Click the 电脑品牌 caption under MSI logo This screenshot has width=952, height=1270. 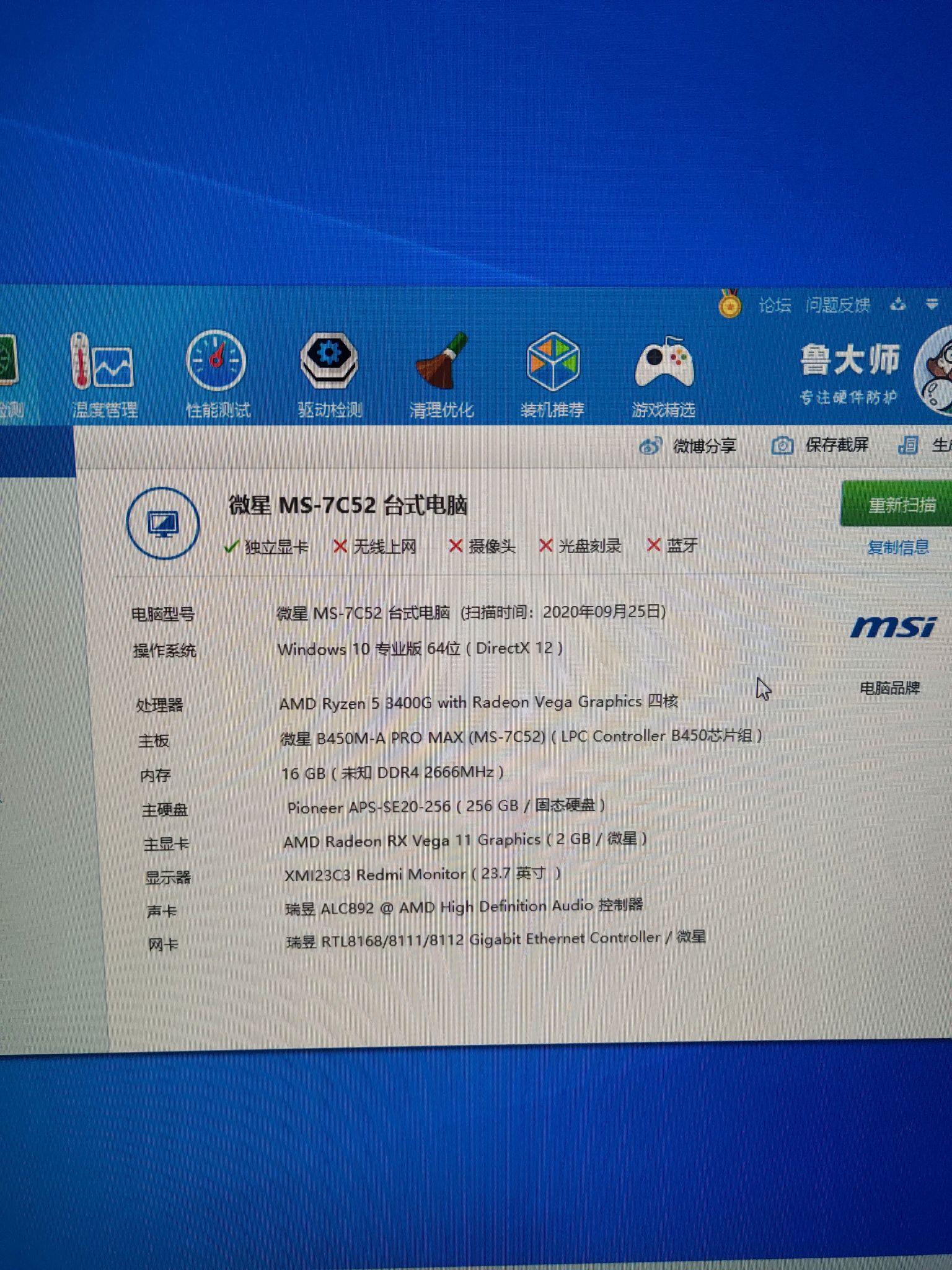[889, 688]
